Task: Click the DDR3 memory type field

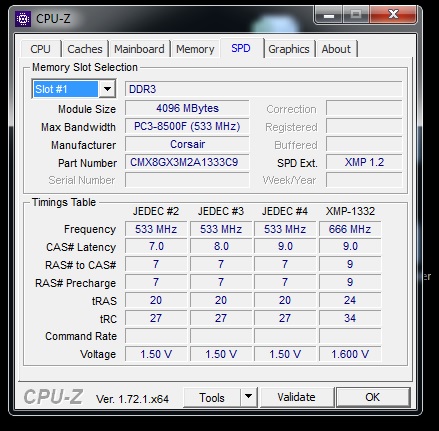Action: [x=263, y=89]
